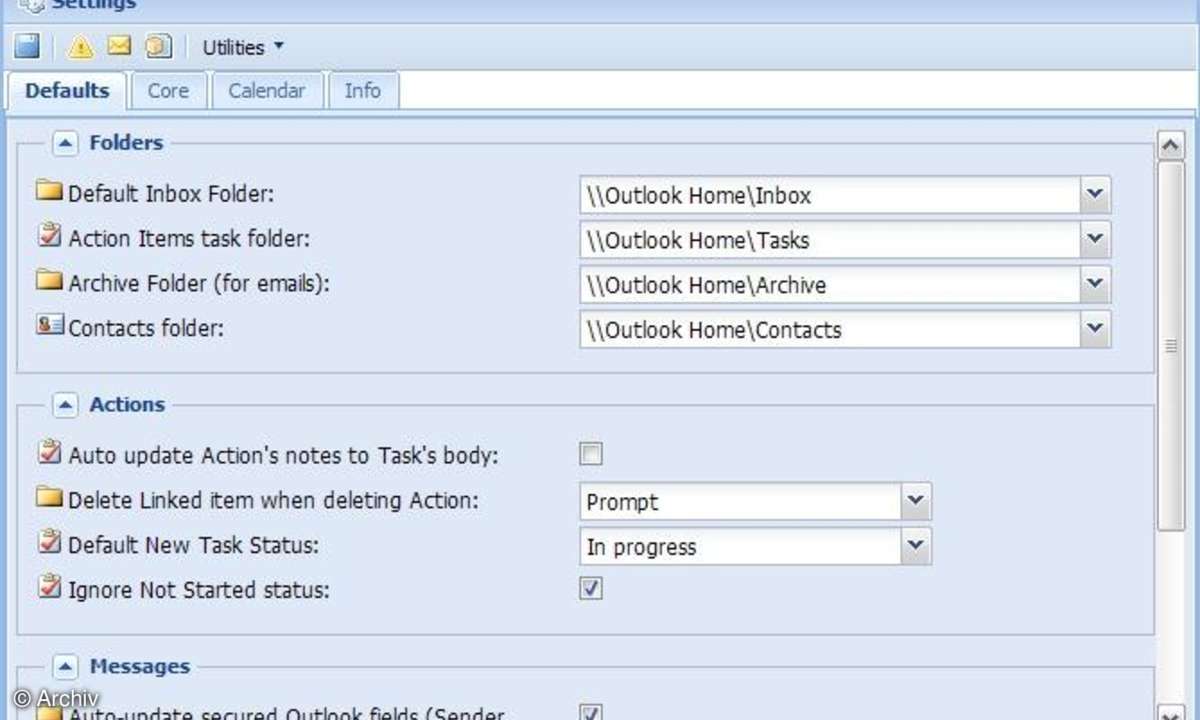Click the Delete Linked item when deleting Action label
Image resolution: width=1200 pixels, height=720 pixels.
tap(273, 500)
